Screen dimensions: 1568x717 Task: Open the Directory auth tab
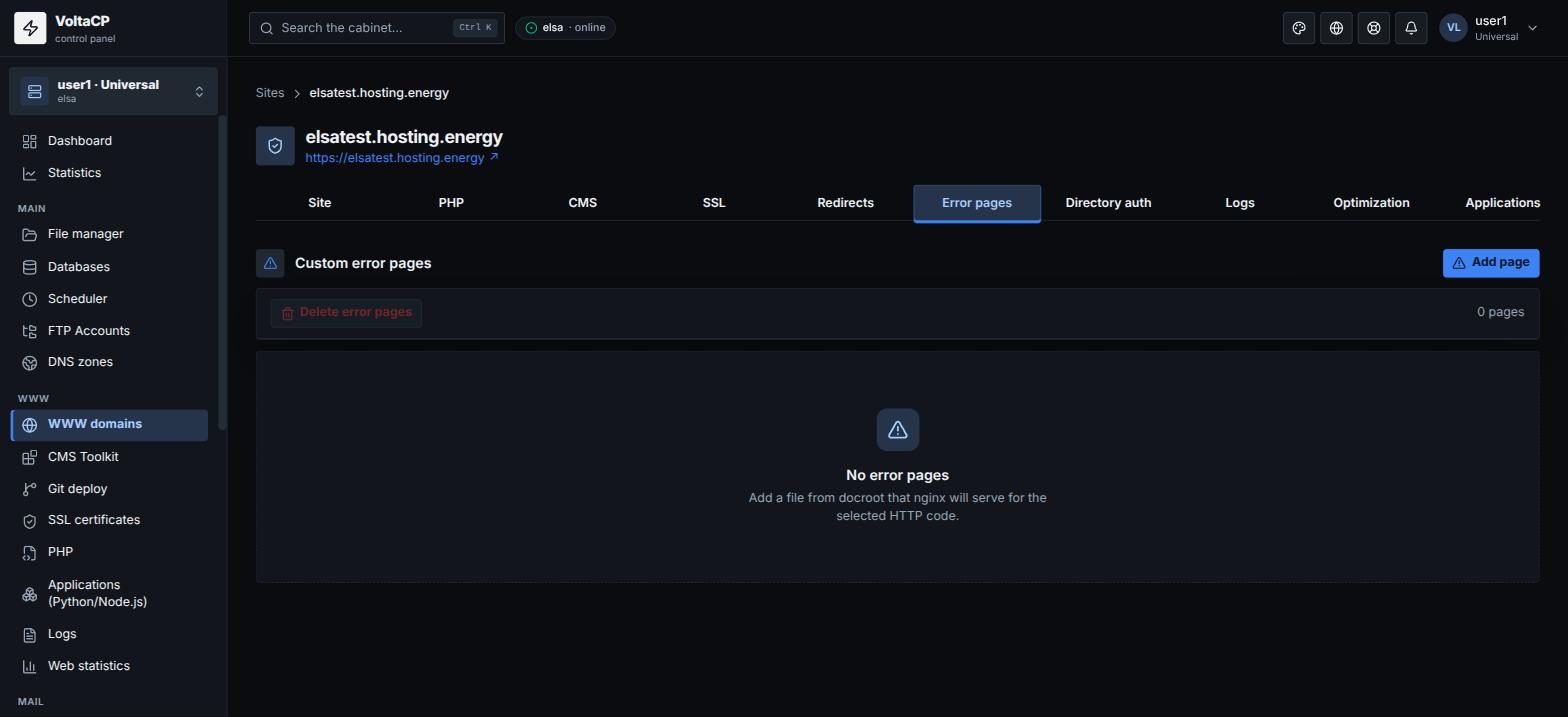point(1108,203)
